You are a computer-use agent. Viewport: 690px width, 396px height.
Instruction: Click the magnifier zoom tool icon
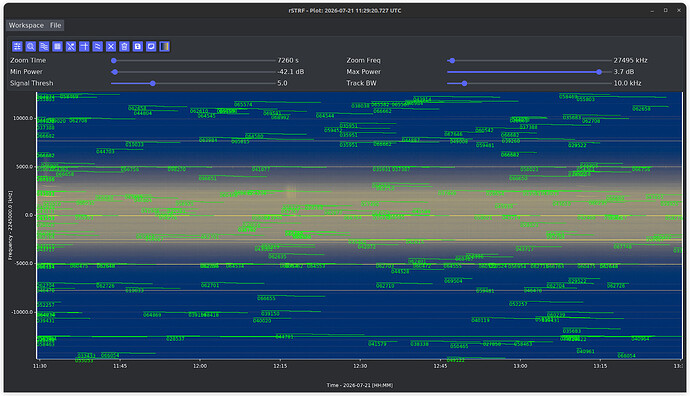point(30,47)
